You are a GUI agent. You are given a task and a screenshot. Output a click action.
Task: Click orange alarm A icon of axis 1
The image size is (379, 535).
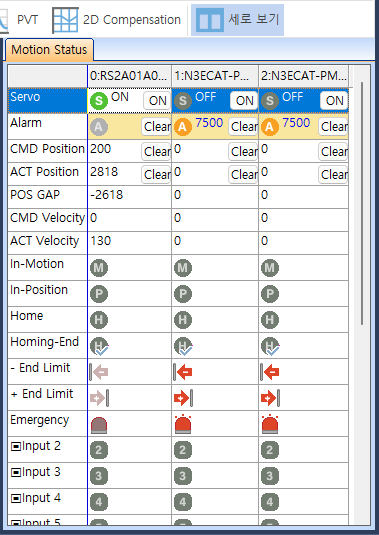tap(183, 127)
